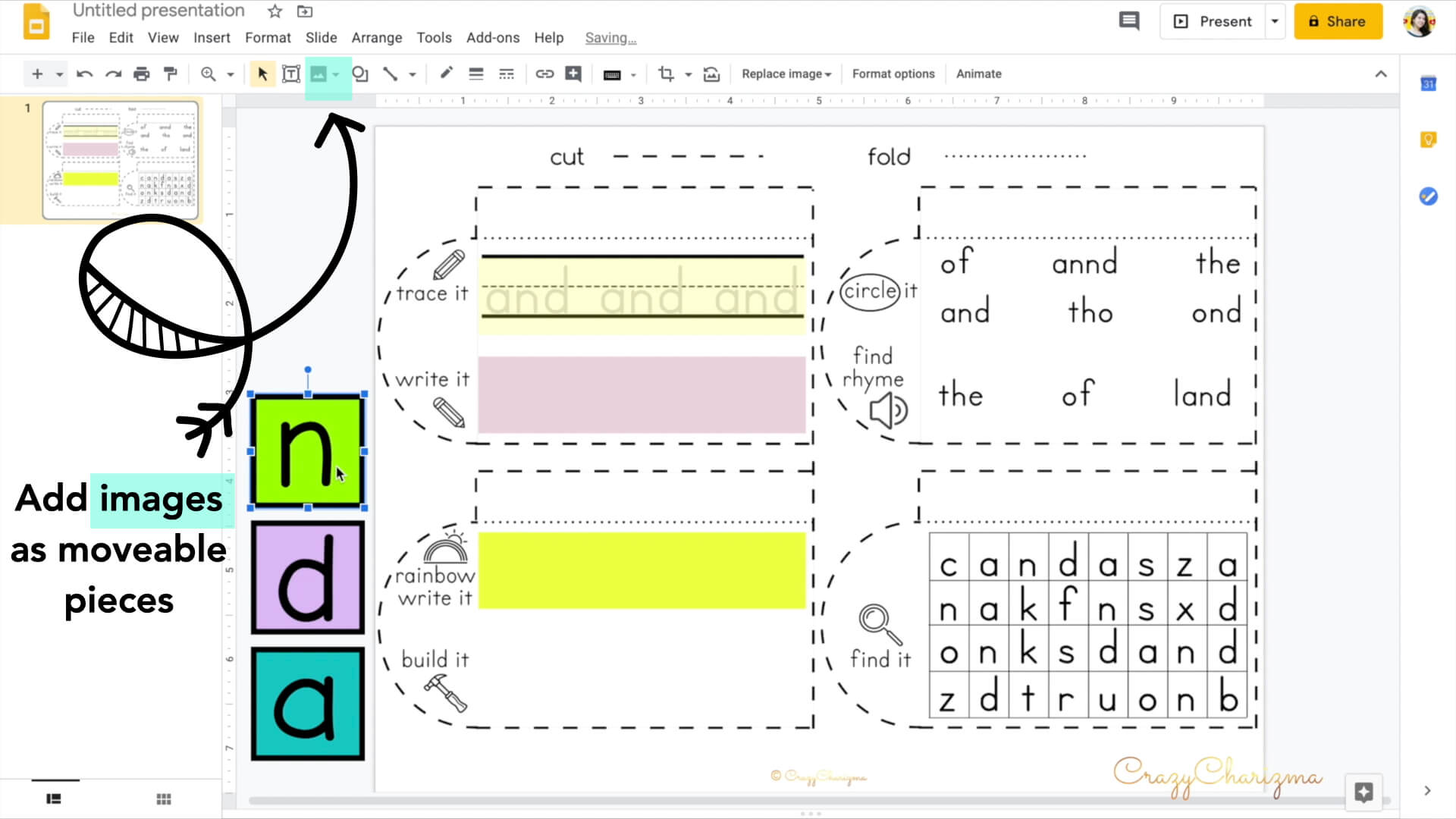Click the Animate button in toolbar
Screen dimensions: 1456x819
coord(978,73)
